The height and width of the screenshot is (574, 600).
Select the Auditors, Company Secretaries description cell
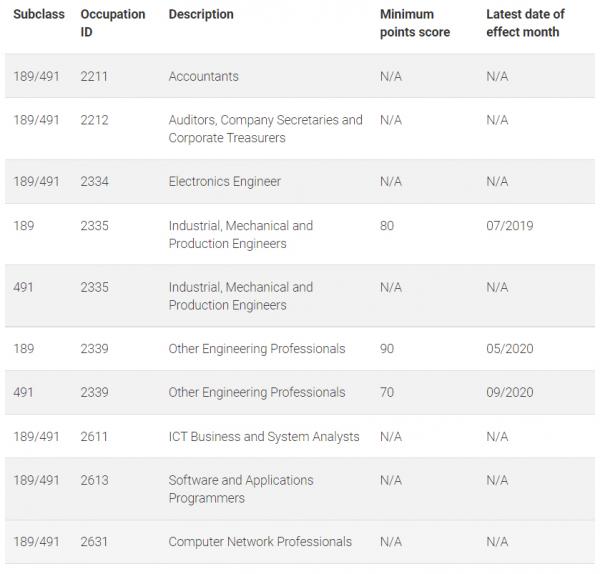pyautogui.click(x=265, y=129)
